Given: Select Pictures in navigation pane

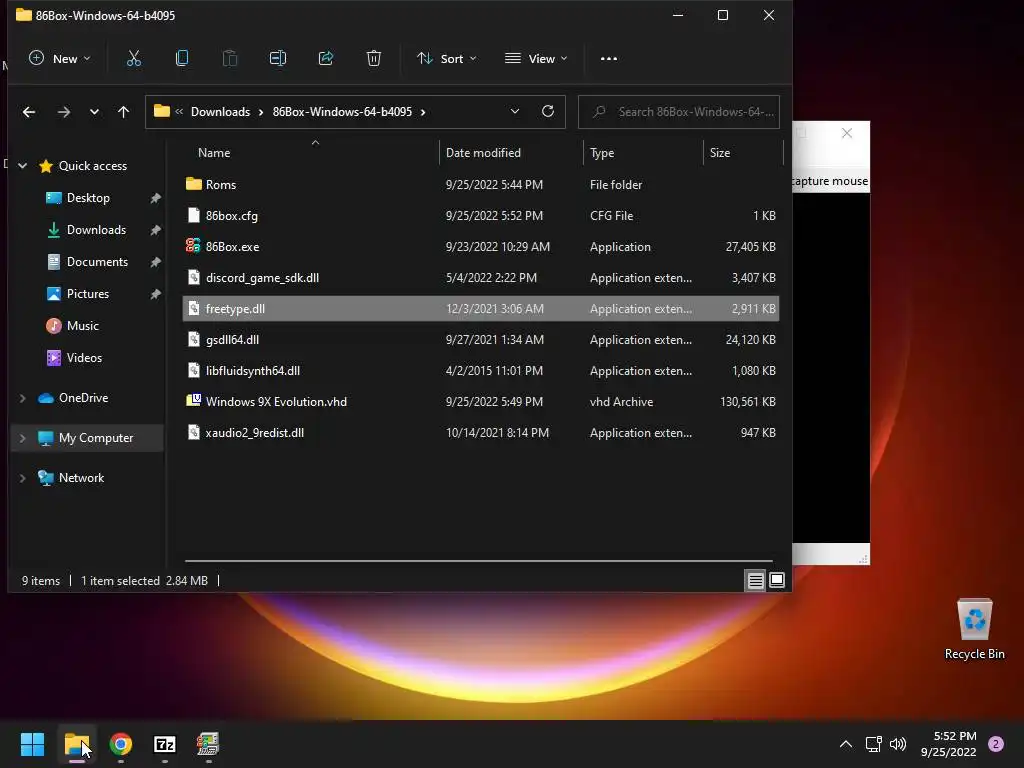Looking at the screenshot, I should pyautogui.click(x=88, y=294).
